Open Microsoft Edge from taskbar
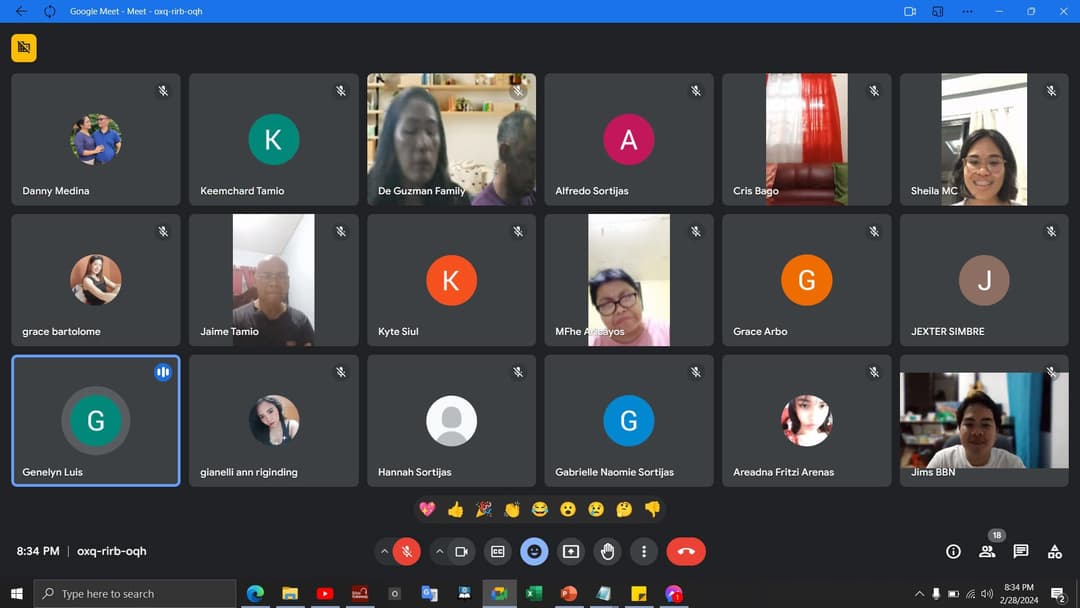 [255, 594]
